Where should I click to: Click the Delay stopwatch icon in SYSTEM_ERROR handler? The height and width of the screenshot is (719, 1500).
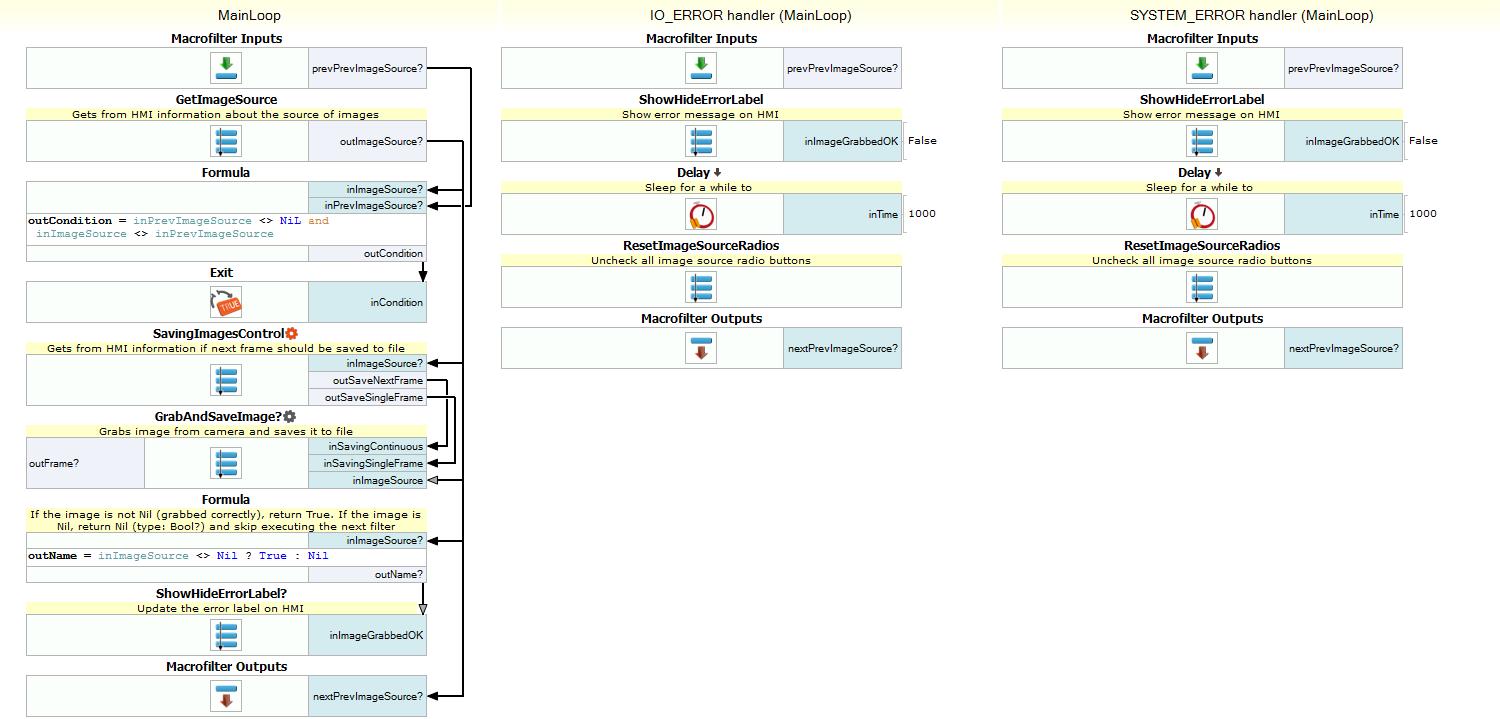1203,214
